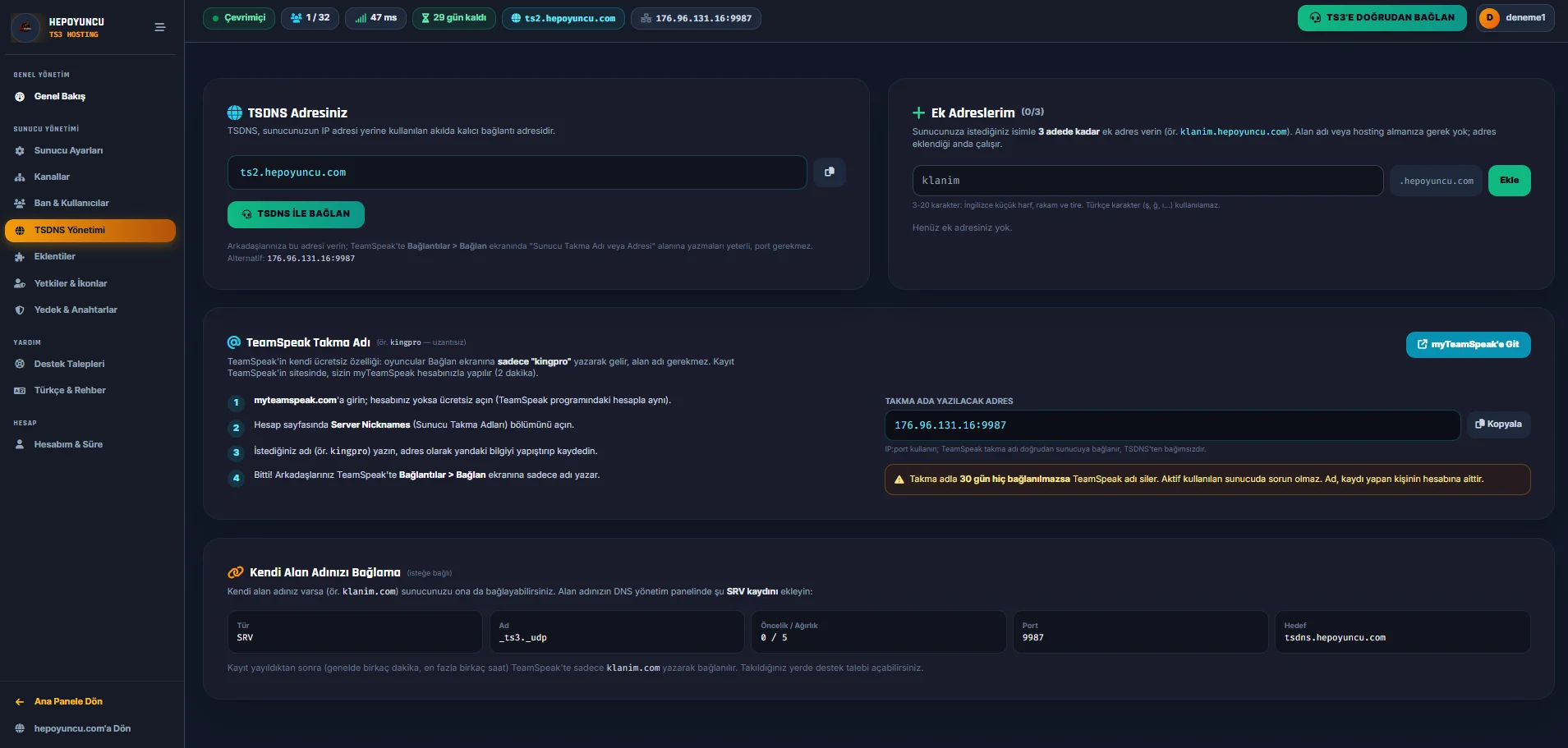Click the HEPOYUNCU logo icon

click(x=26, y=27)
